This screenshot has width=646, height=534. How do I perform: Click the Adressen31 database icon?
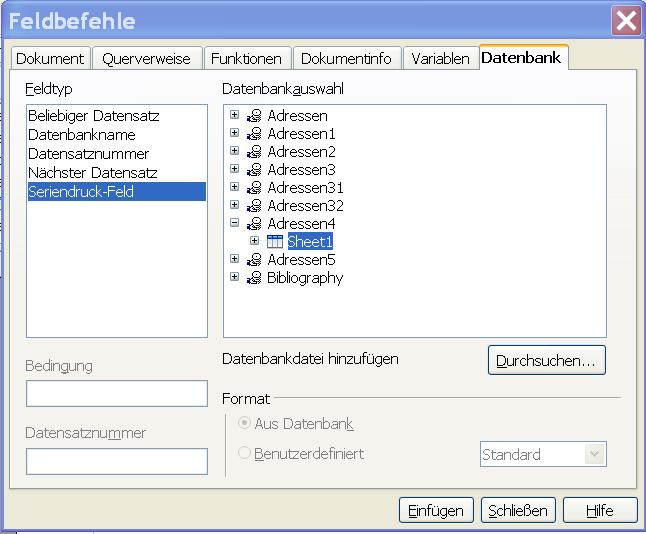pyautogui.click(x=254, y=188)
